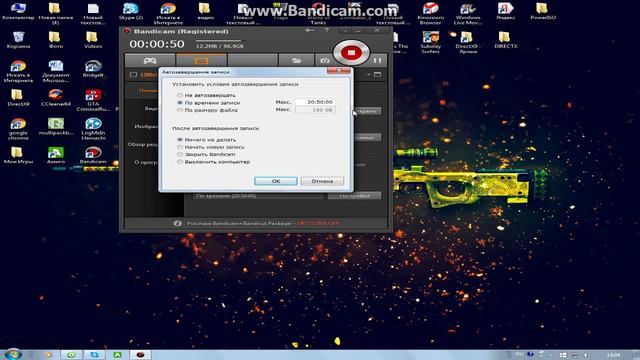Open the Windows Start menu
This screenshot has width=640, height=360.
coord(13,354)
